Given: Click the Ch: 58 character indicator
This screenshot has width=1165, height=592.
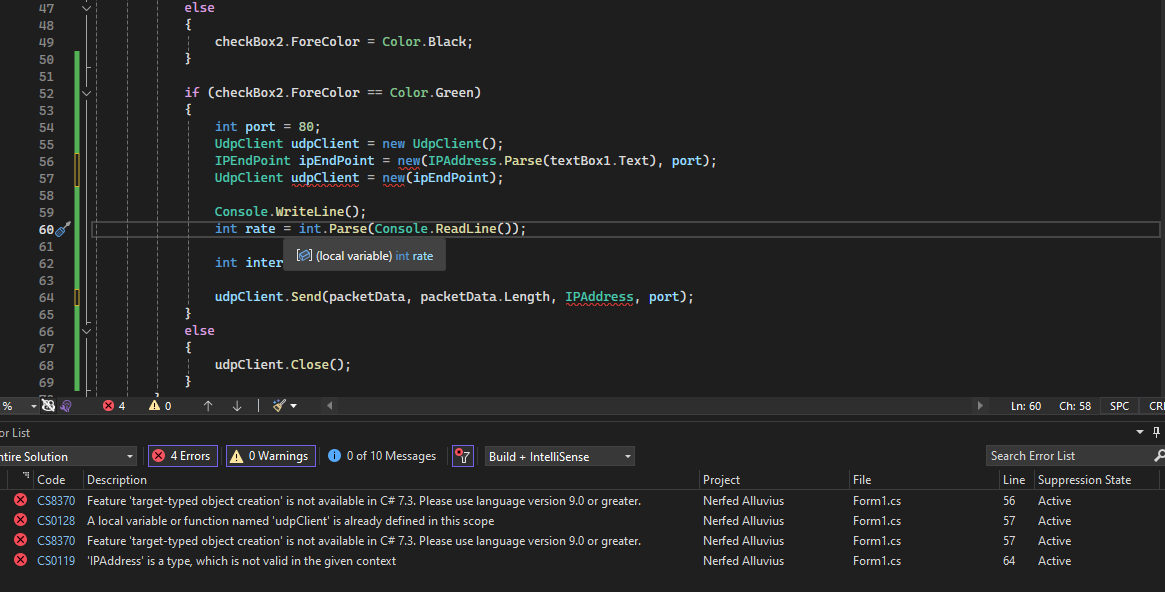Looking at the screenshot, I should [x=1074, y=406].
